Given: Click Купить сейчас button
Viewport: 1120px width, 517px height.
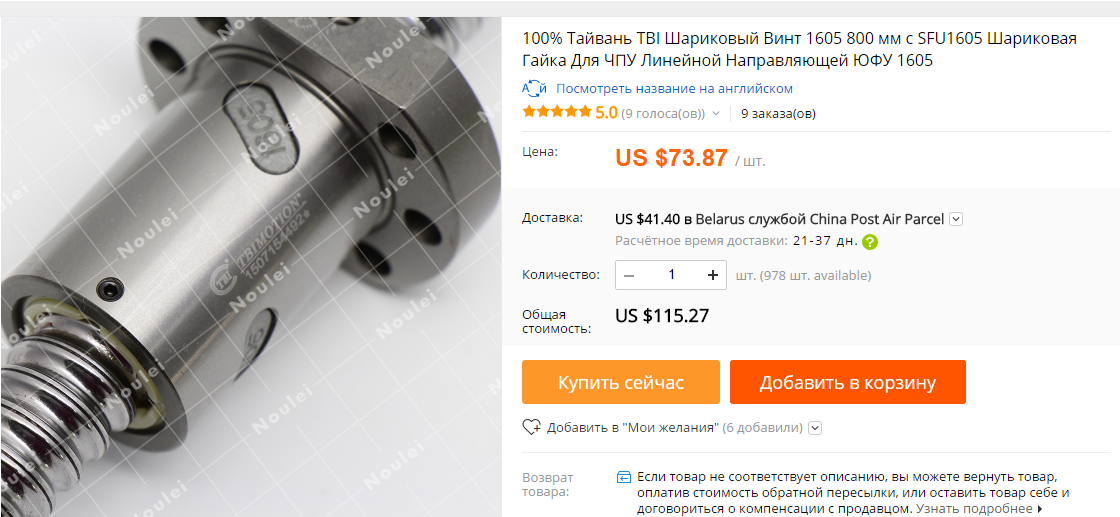Looking at the screenshot, I should click(x=621, y=382).
